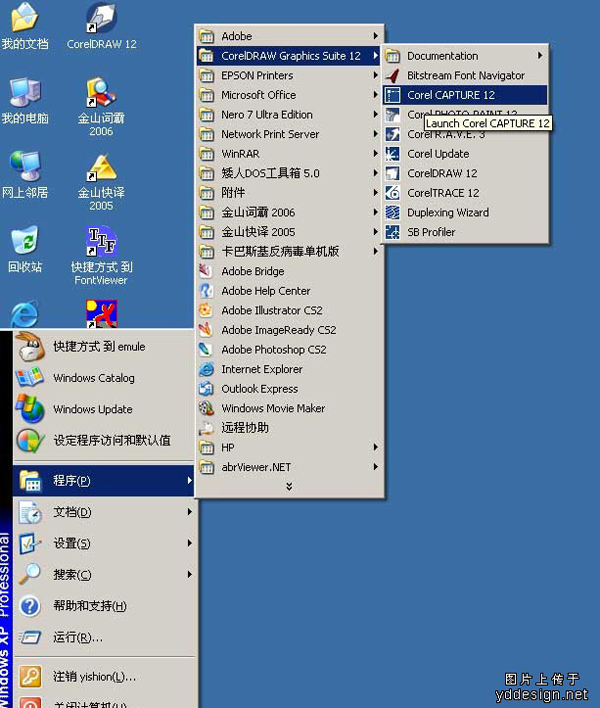Expand the WinRAR submenu arrow

pos(375,154)
